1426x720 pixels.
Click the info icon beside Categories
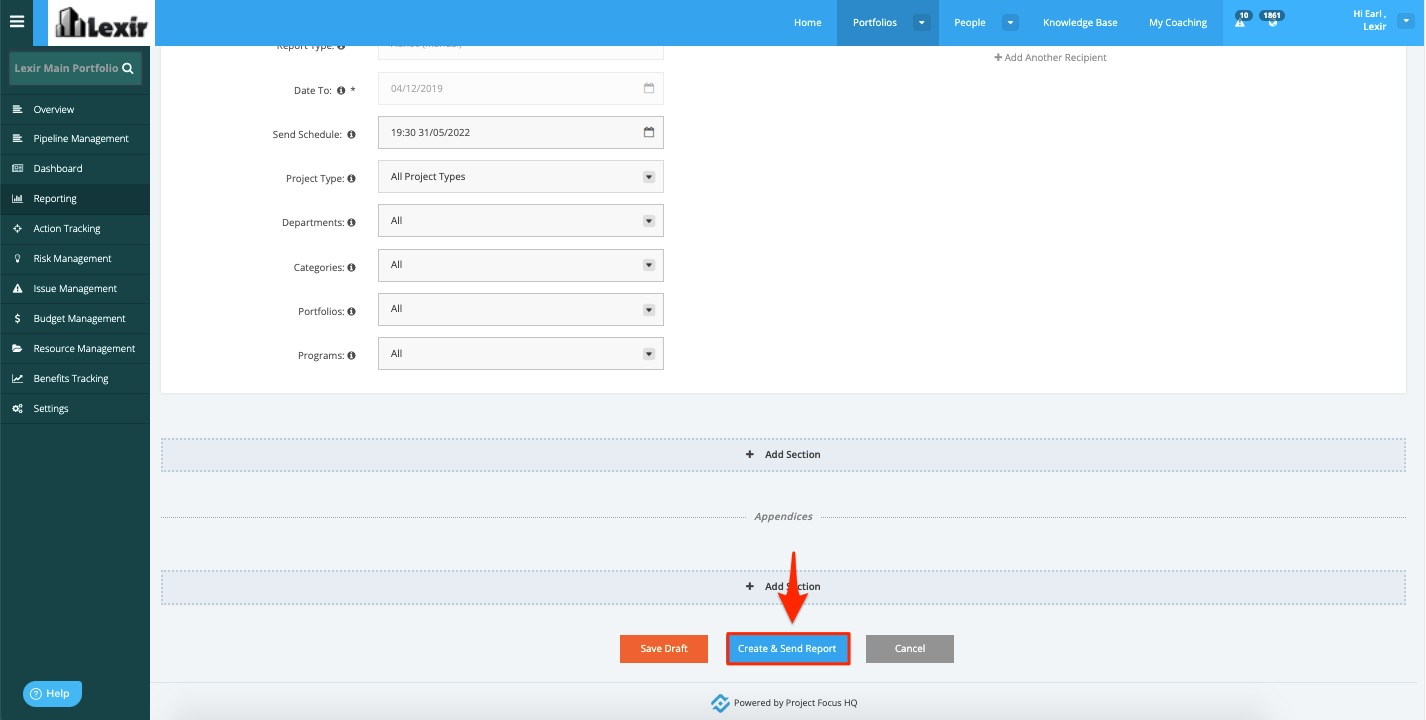pyautogui.click(x=351, y=268)
